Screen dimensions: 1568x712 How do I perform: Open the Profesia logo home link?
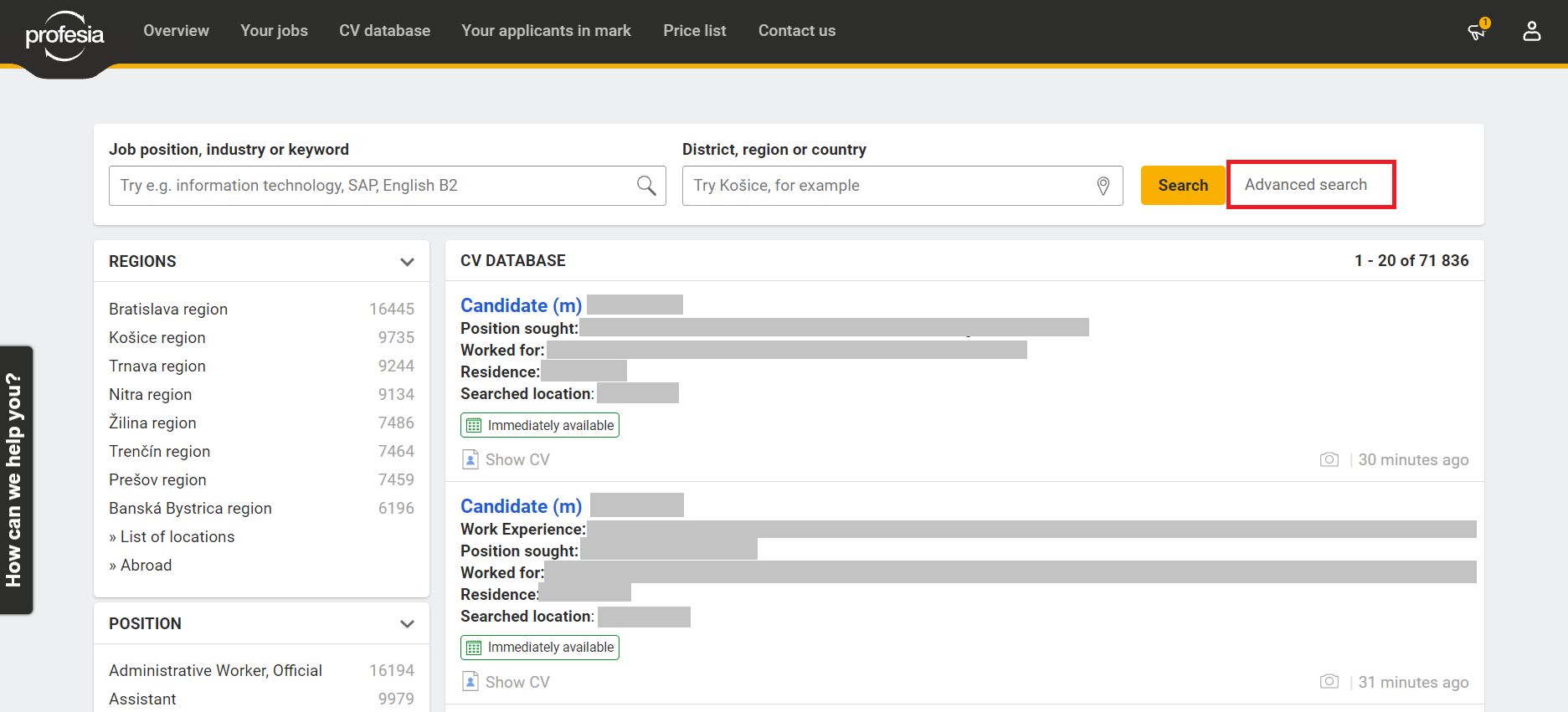64,36
